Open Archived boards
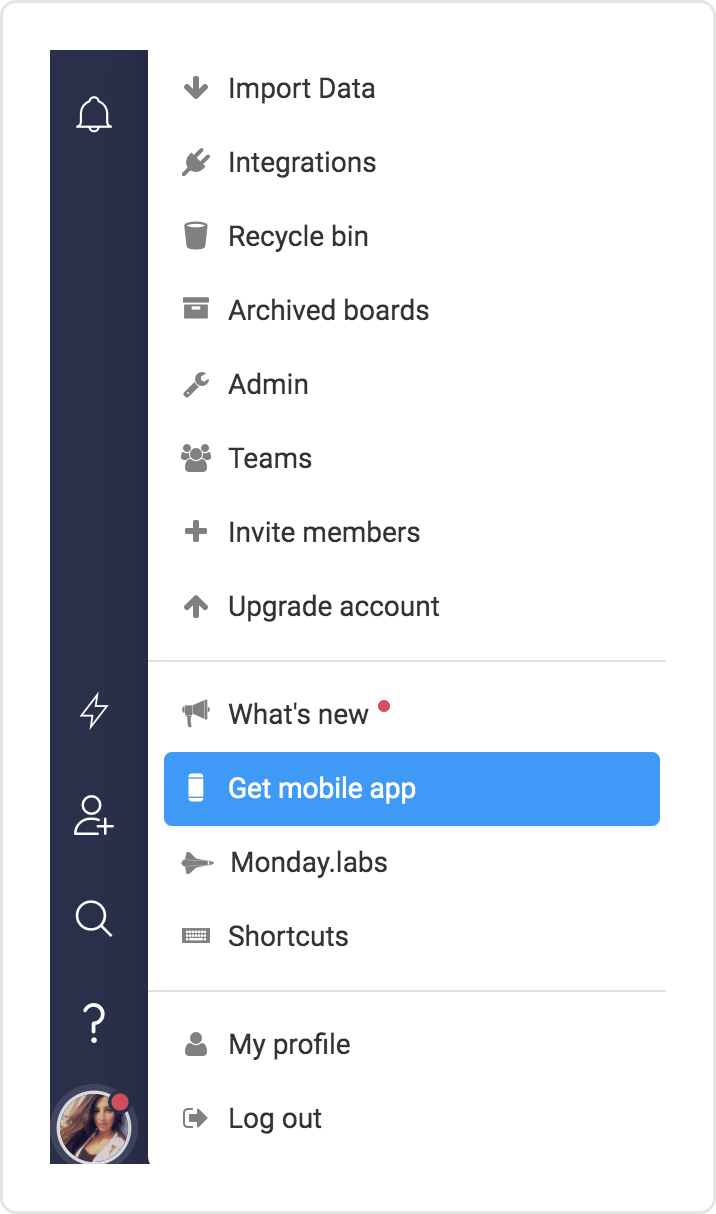Screen dimensions: 716x1214 pyautogui.click(x=328, y=310)
